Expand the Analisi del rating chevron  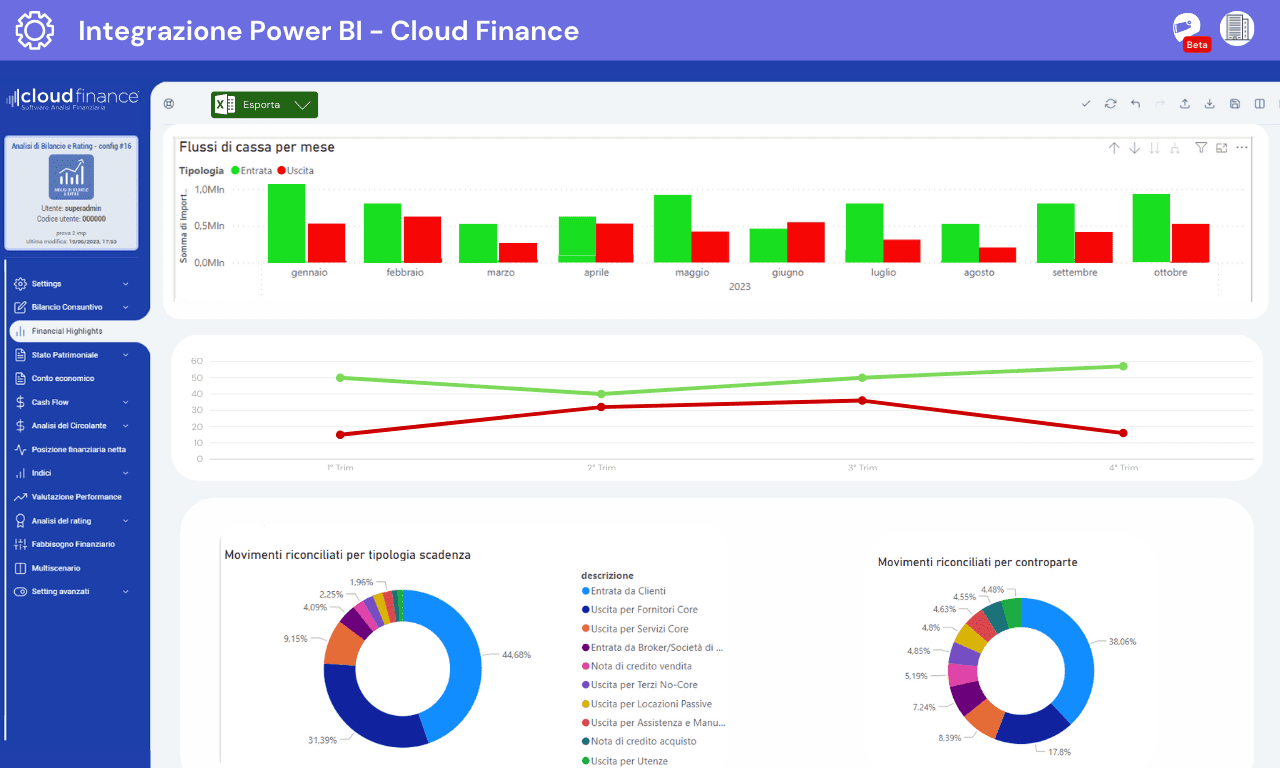[125, 521]
